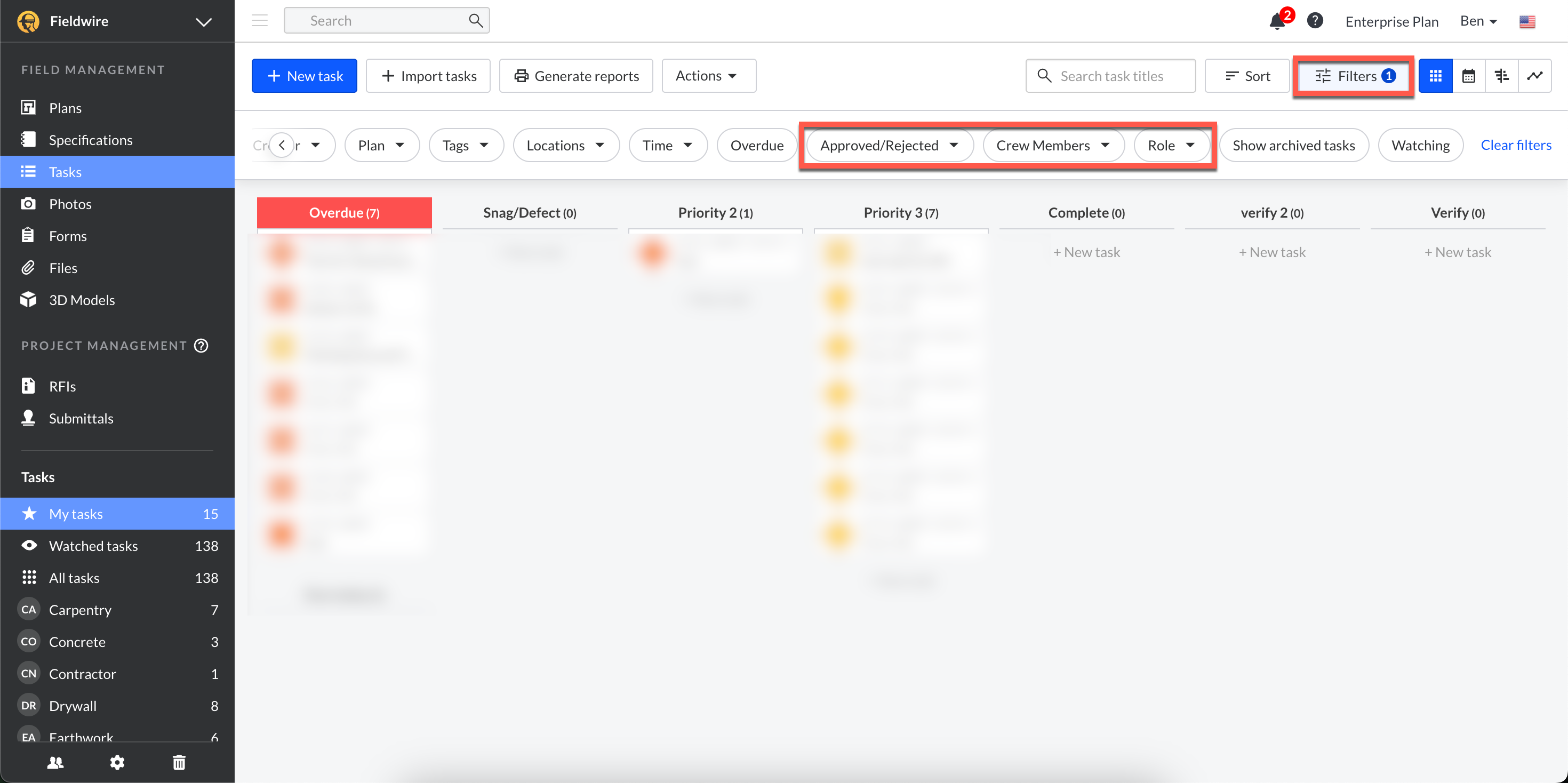The image size is (1568, 783).
Task: Toggle Show archived tasks filter
Action: tap(1293, 146)
